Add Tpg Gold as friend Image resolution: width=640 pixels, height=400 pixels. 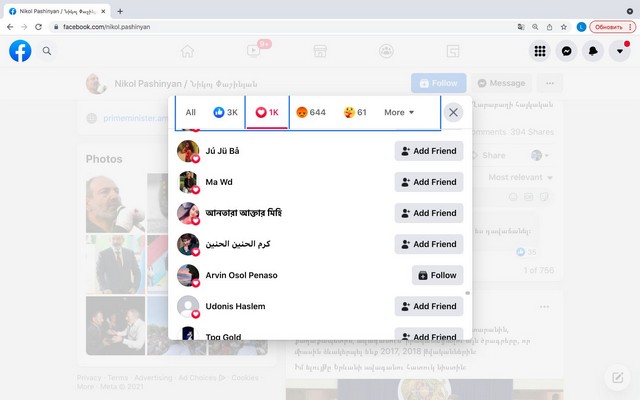coord(429,334)
